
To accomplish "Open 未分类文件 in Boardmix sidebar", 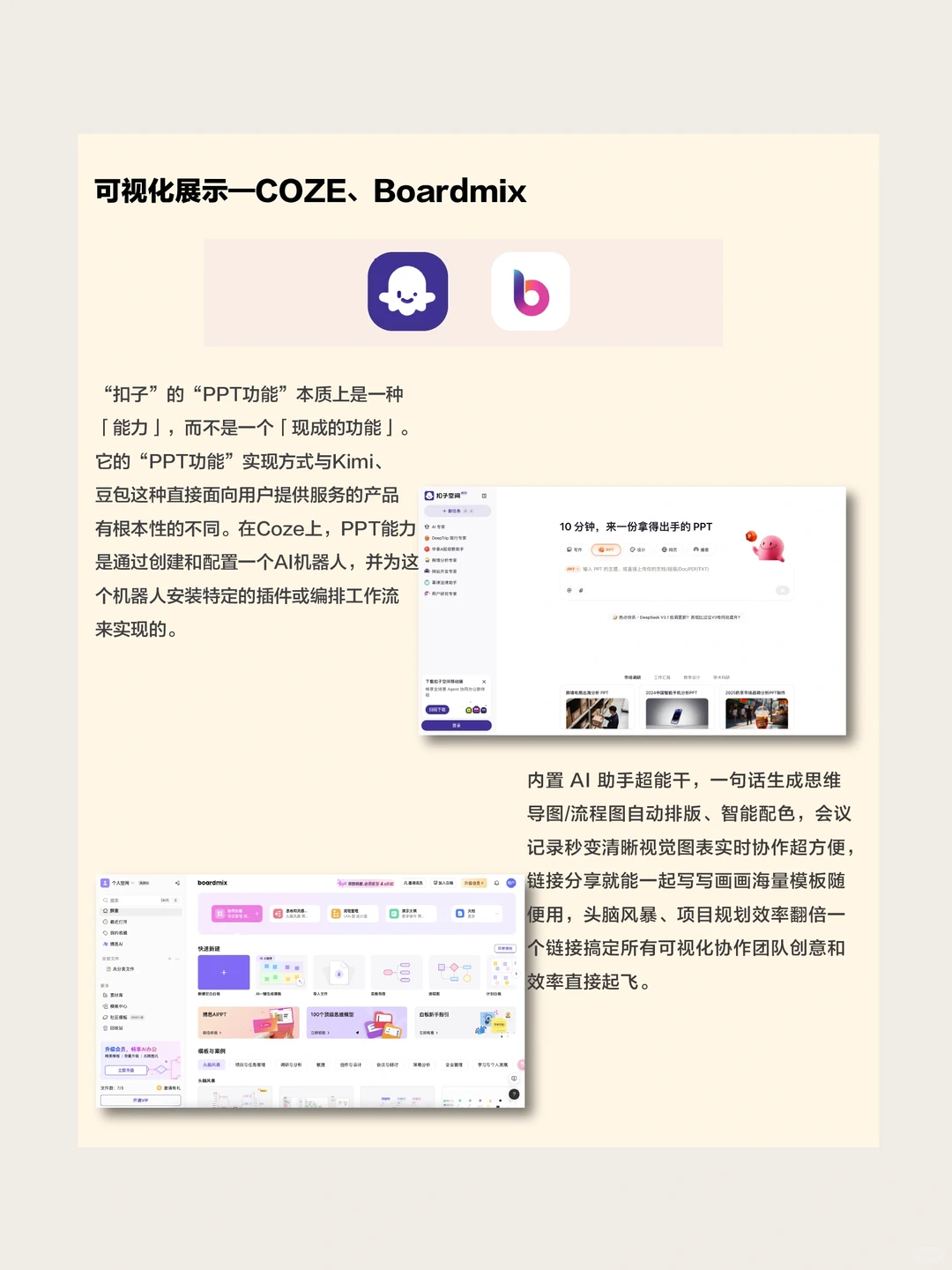I will tap(120, 969).
